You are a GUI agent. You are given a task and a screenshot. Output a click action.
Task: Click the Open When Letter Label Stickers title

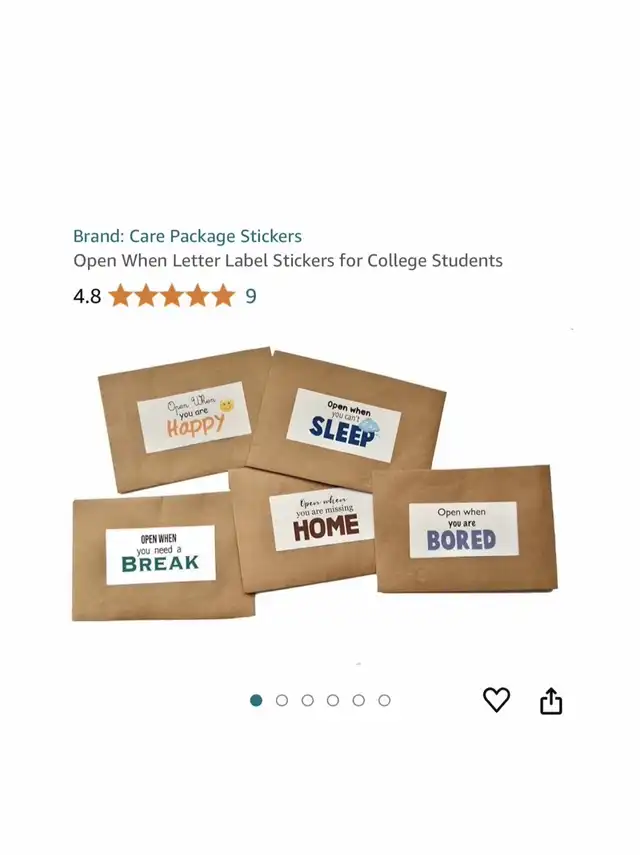288,261
